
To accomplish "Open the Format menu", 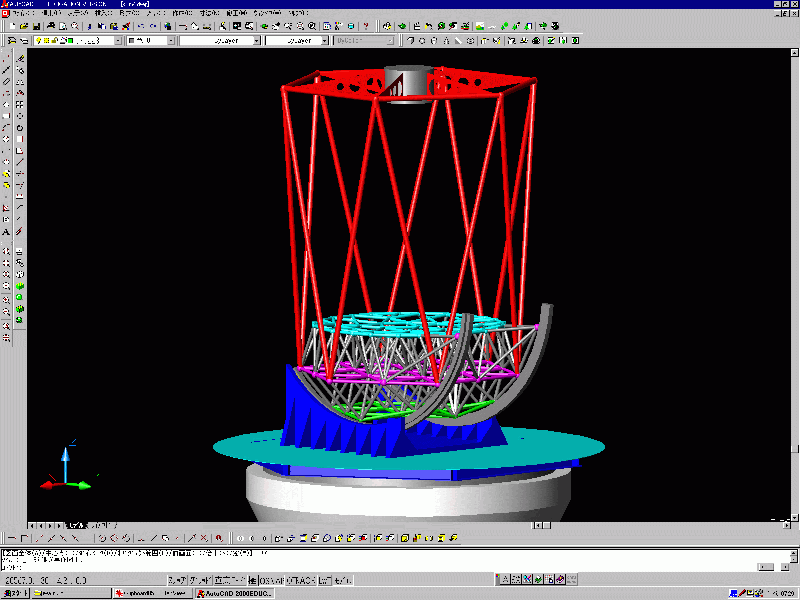I will 130,13.
